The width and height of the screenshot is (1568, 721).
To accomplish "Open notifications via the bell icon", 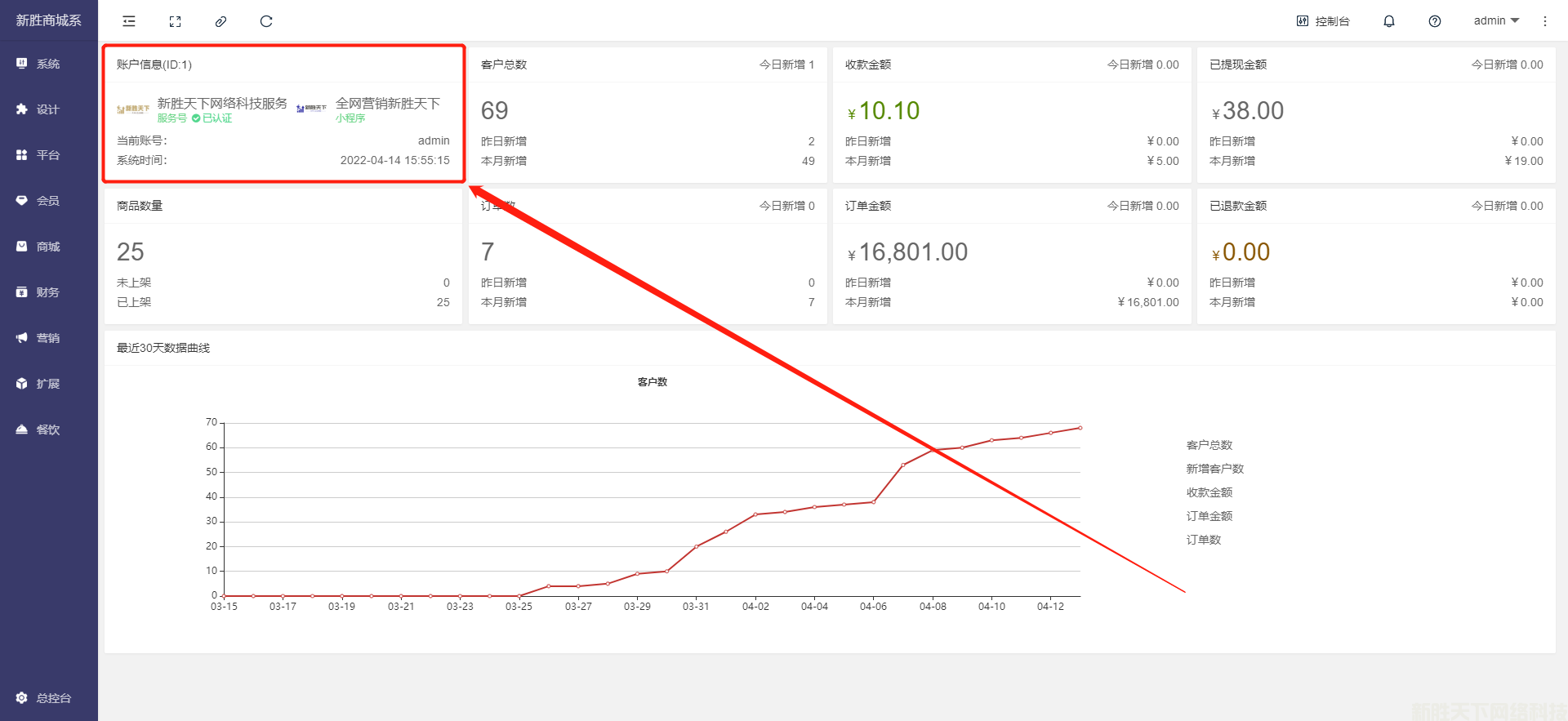I will [x=1388, y=21].
